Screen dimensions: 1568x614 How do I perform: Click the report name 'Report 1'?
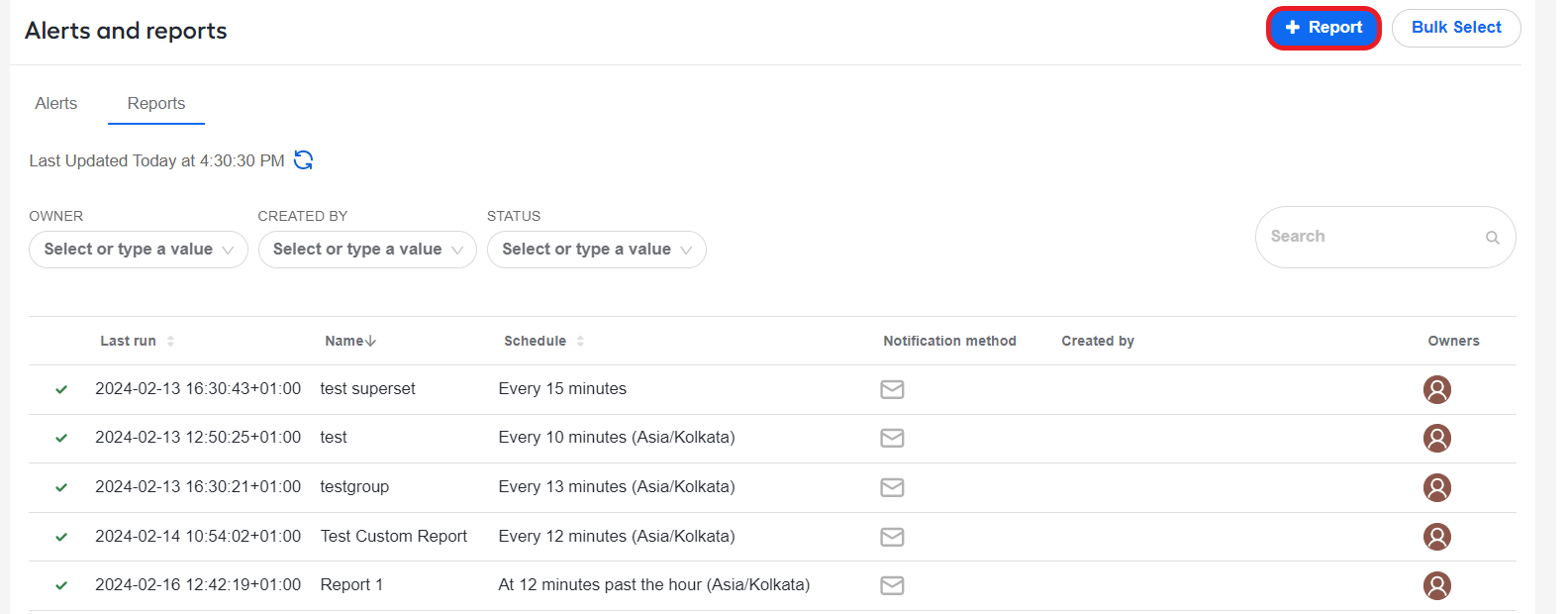coord(351,585)
